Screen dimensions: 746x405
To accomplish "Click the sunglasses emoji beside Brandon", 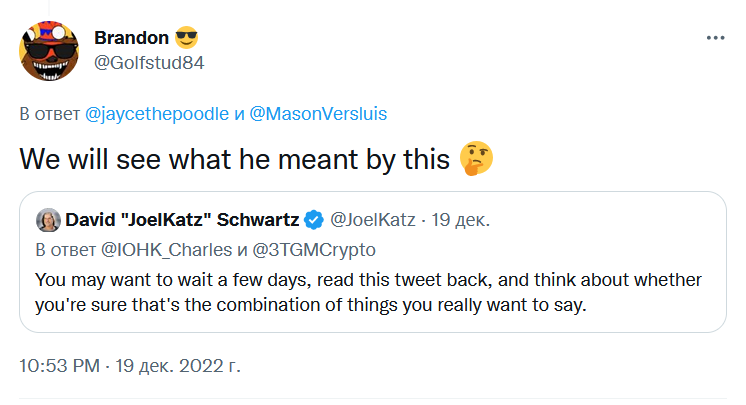I will click(187, 38).
